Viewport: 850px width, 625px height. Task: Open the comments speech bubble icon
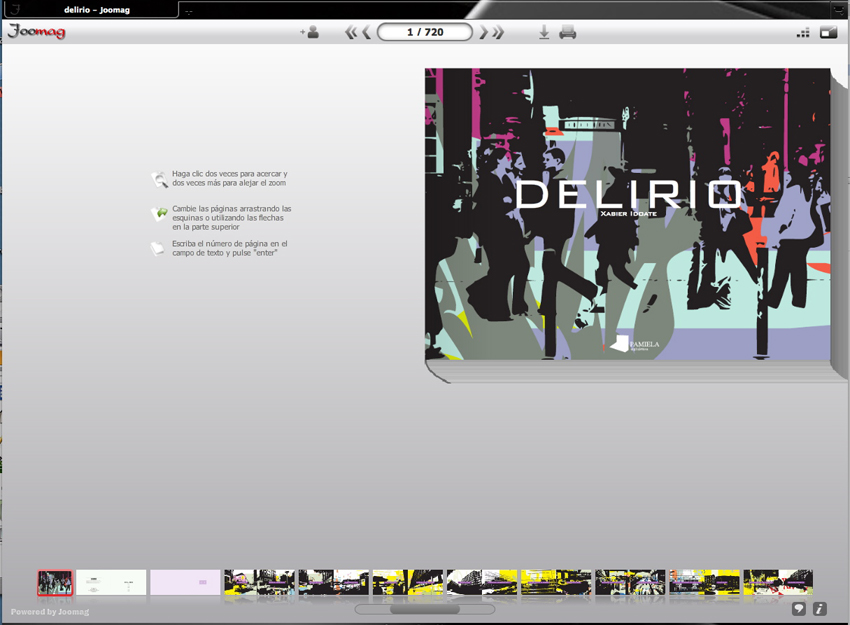(x=799, y=609)
